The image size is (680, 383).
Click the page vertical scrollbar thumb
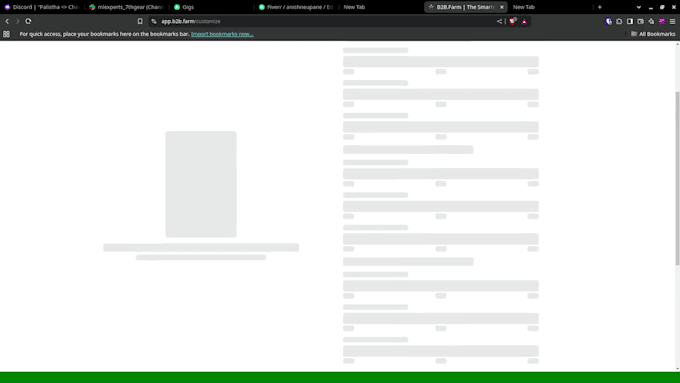pos(677,178)
